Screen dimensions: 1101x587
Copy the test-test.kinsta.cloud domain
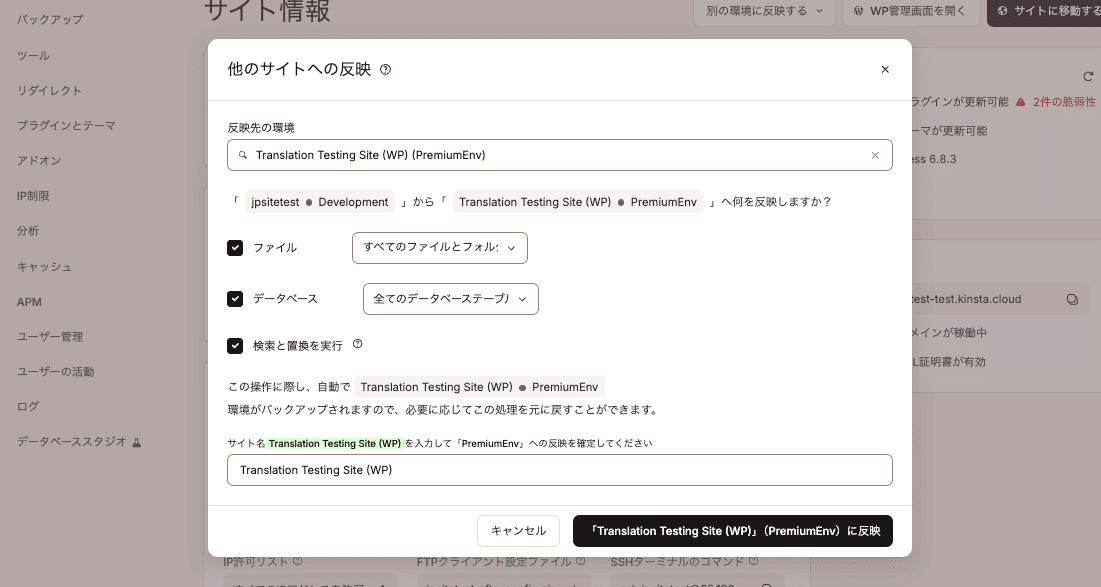[x=1072, y=299]
